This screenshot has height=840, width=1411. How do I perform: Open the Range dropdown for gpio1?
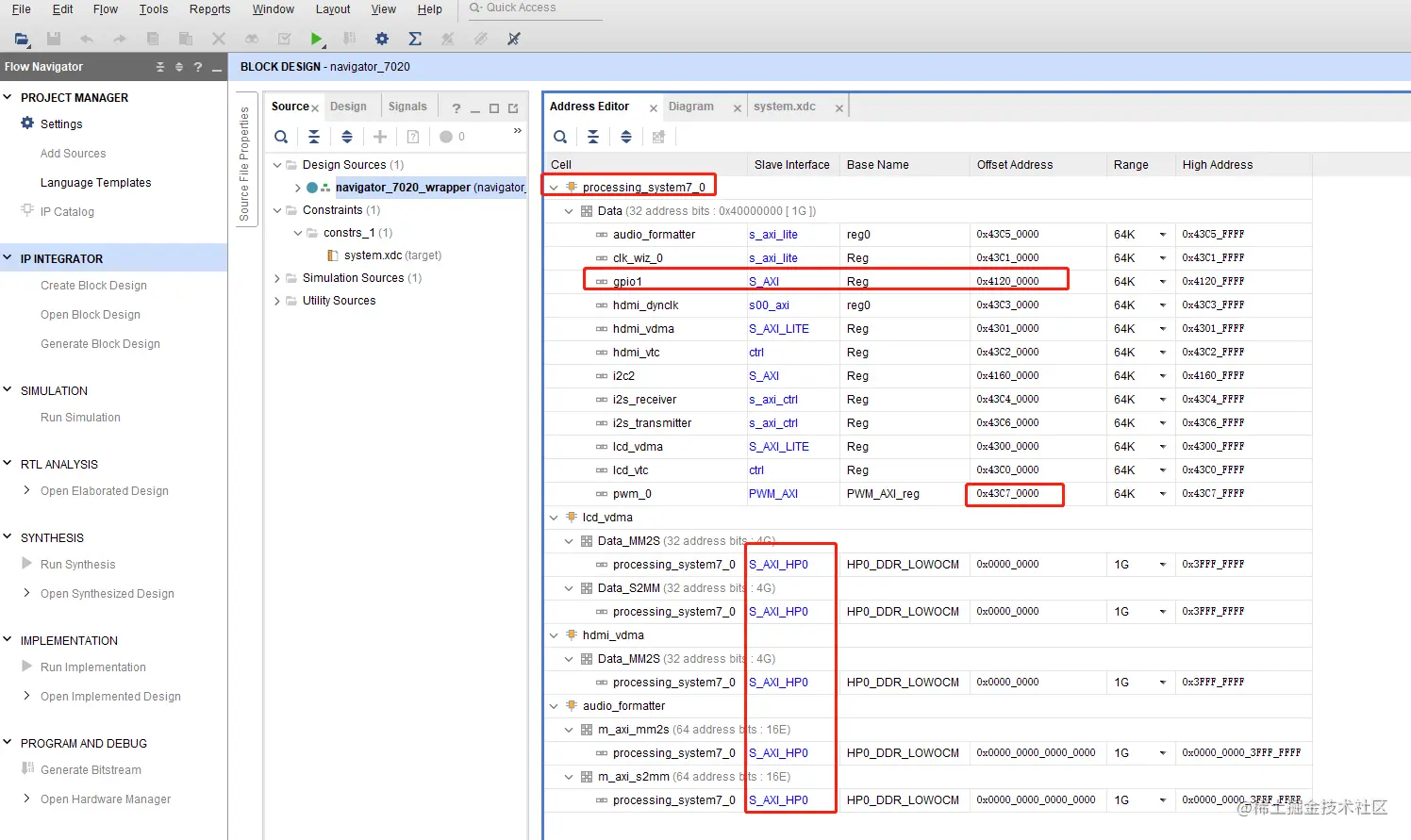coord(1162,282)
